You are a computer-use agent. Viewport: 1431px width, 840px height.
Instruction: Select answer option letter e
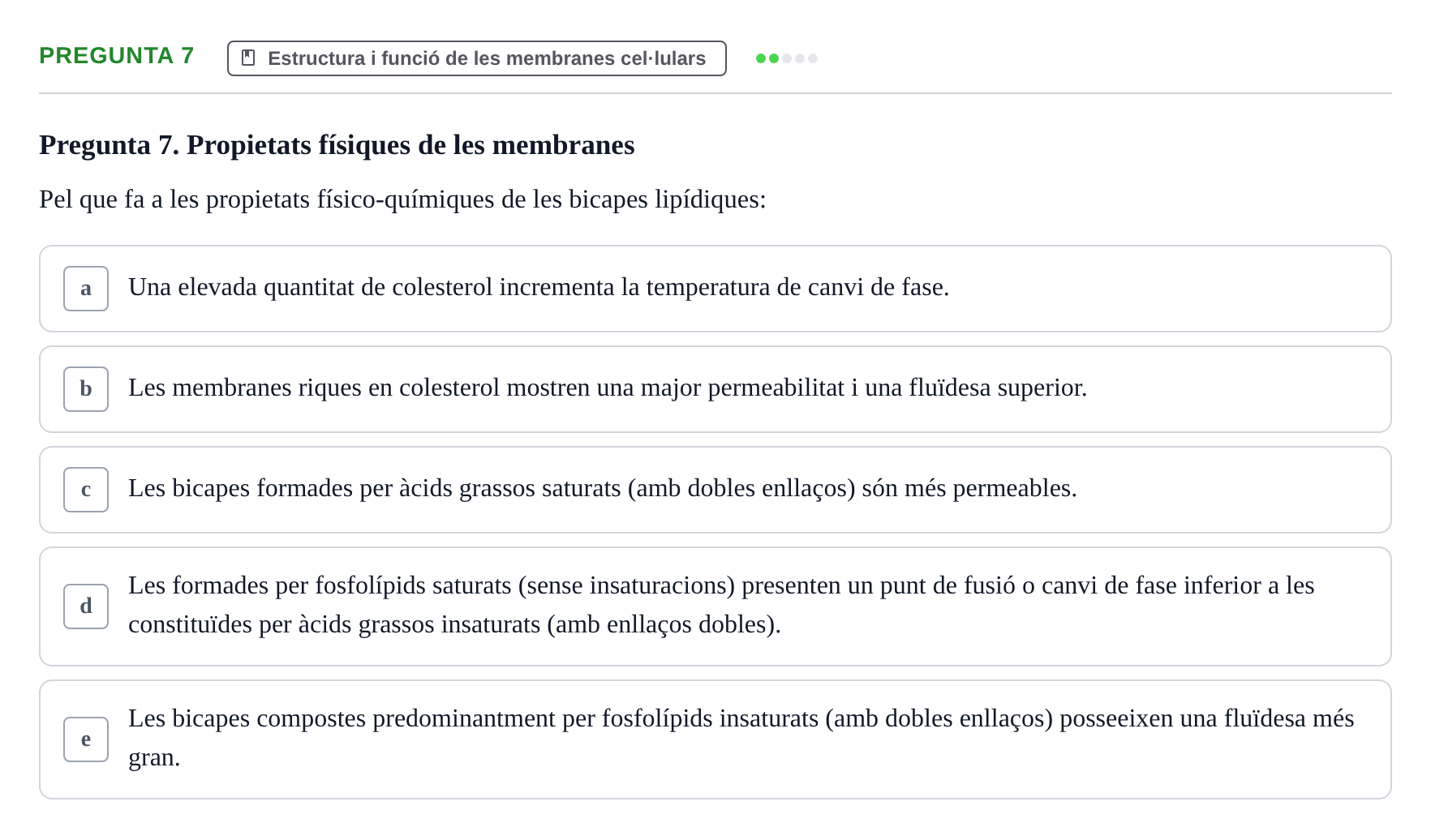(86, 739)
